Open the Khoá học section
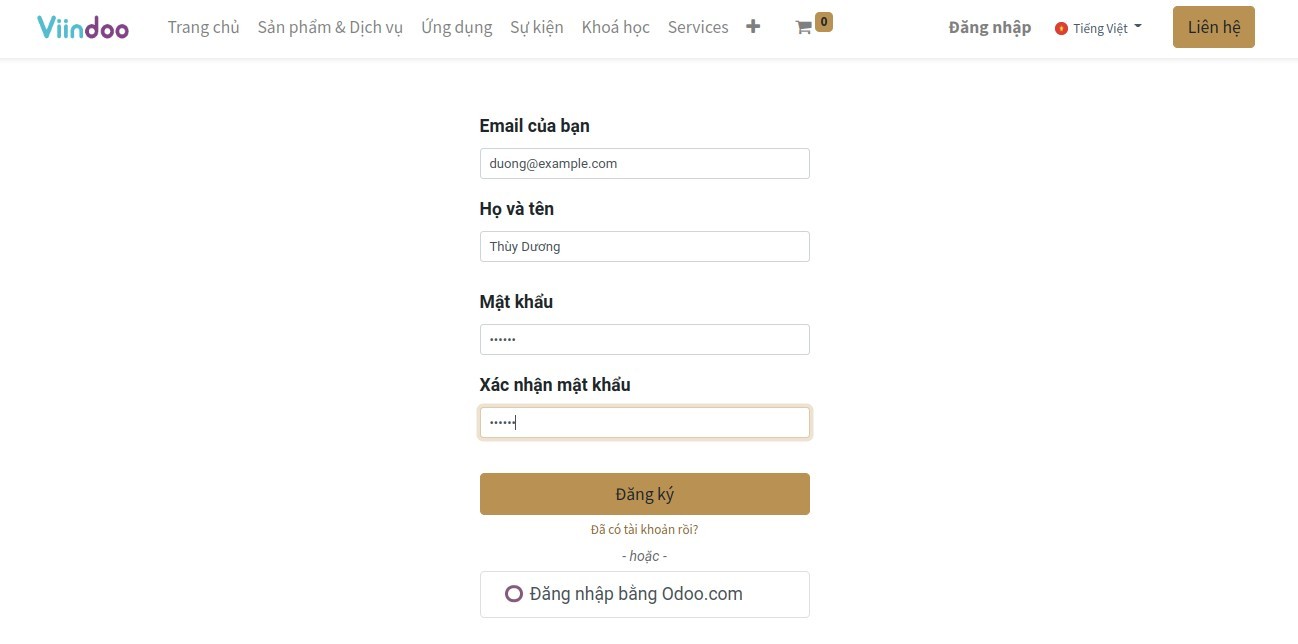This screenshot has width=1298, height=644. (615, 27)
